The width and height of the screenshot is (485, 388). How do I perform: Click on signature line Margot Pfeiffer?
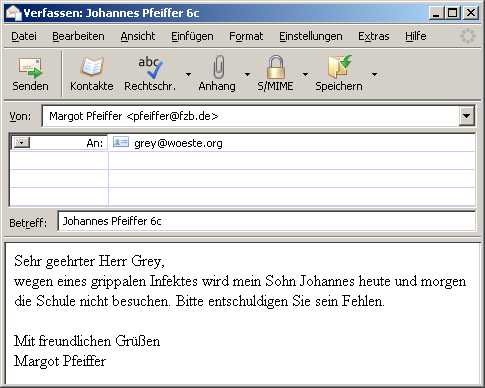click(x=60, y=361)
